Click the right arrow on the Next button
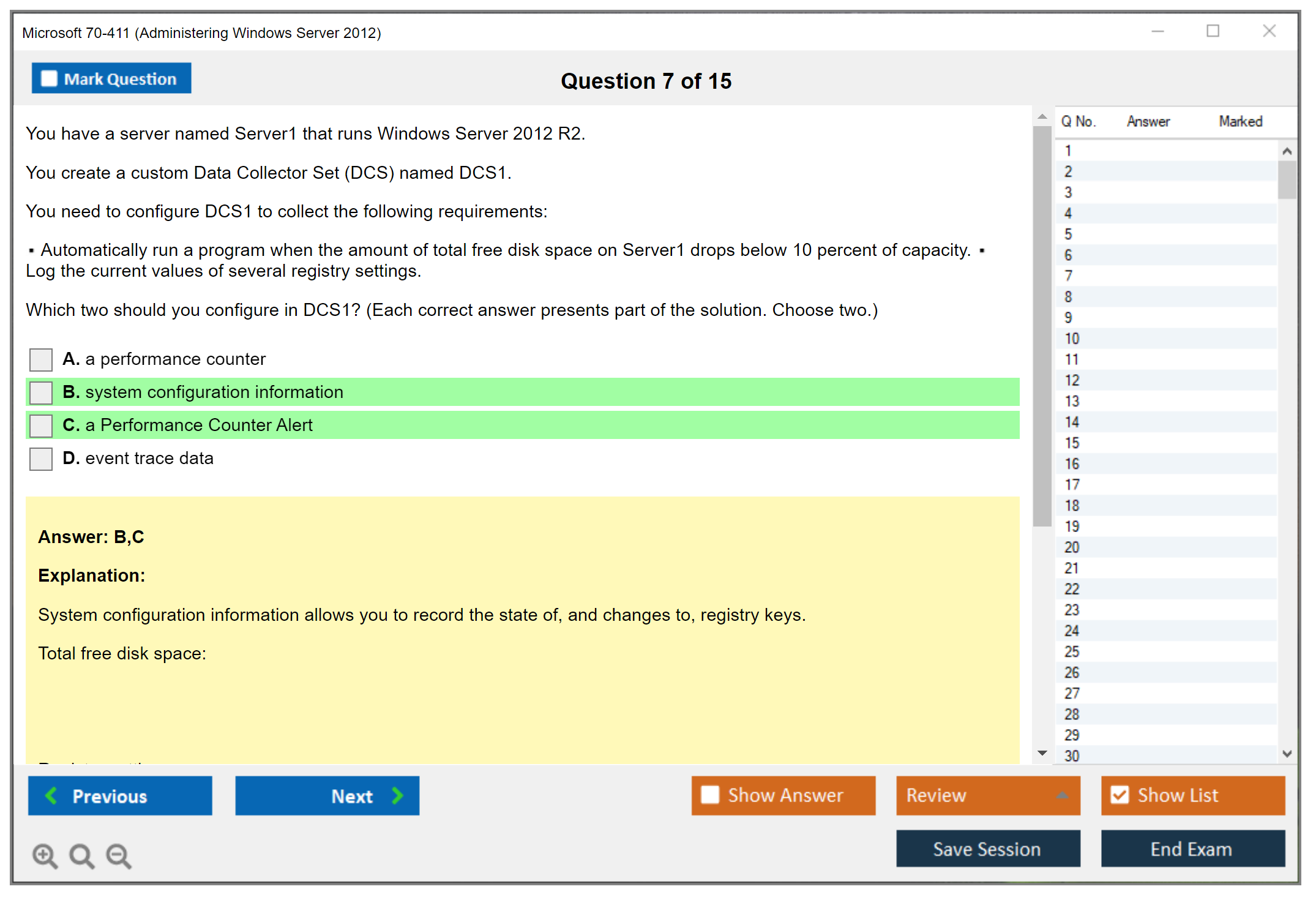The image size is (1316, 900). click(398, 795)
